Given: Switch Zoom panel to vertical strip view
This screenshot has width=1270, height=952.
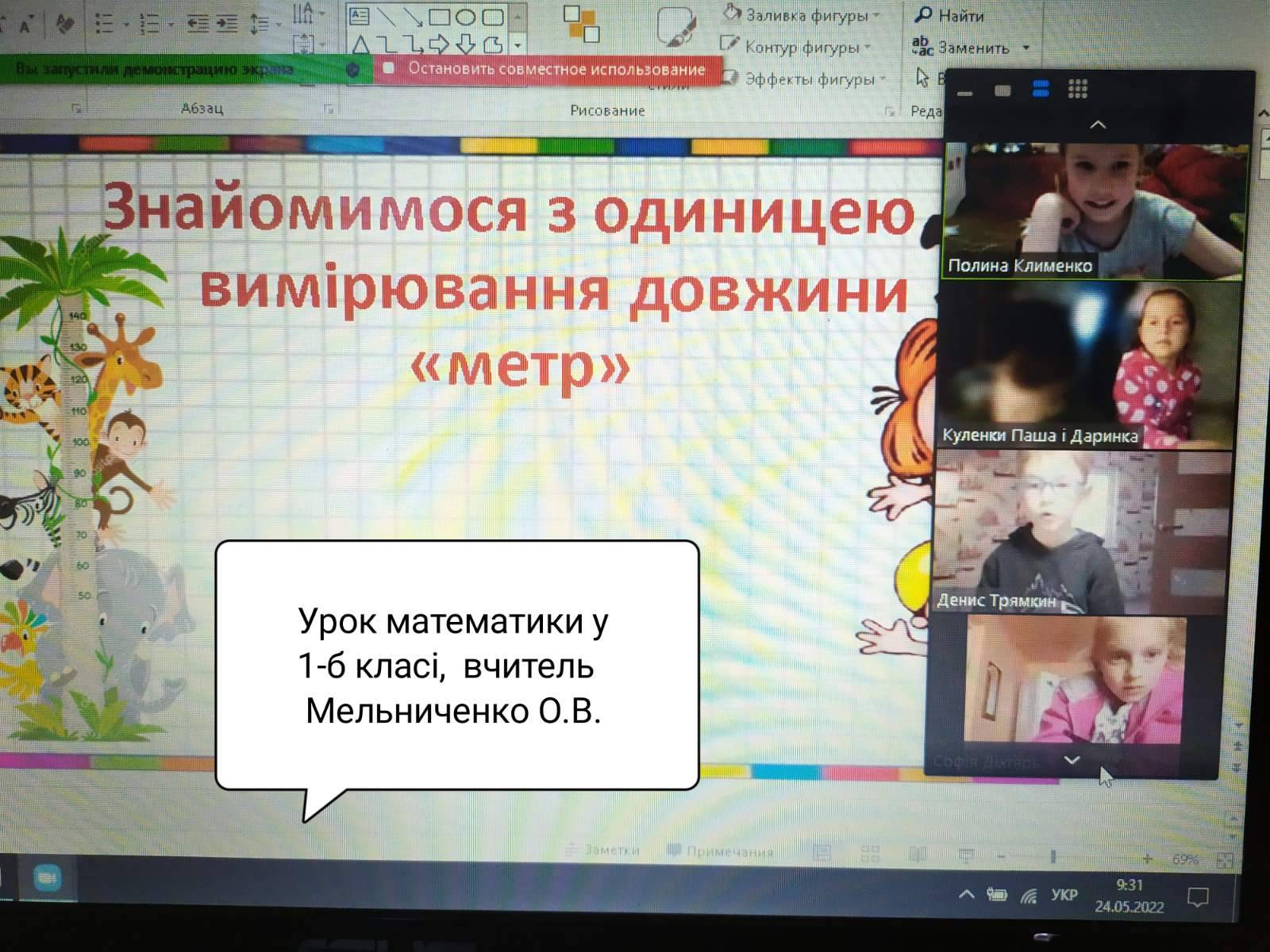Looking at the screenshot, I should point(1040,89).
